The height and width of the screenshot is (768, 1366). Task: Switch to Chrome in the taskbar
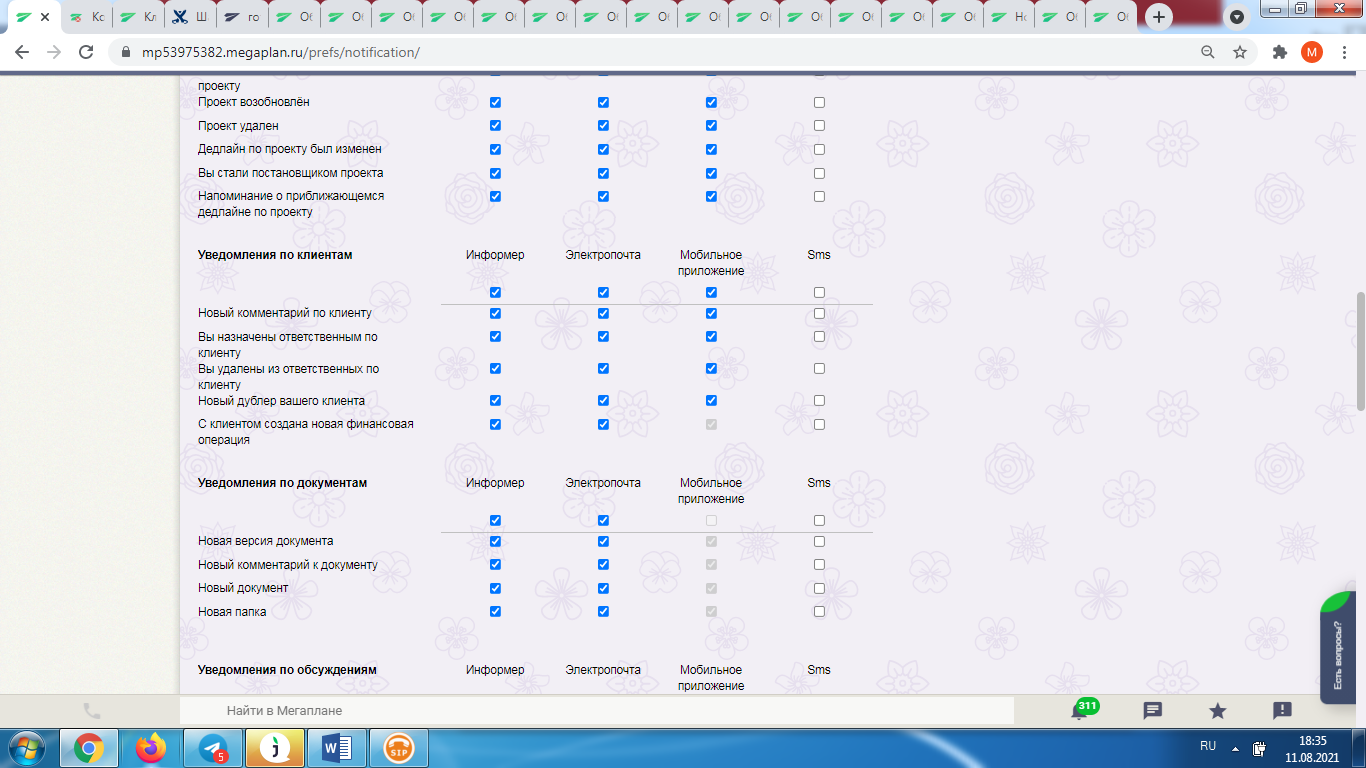coord(89,748)
